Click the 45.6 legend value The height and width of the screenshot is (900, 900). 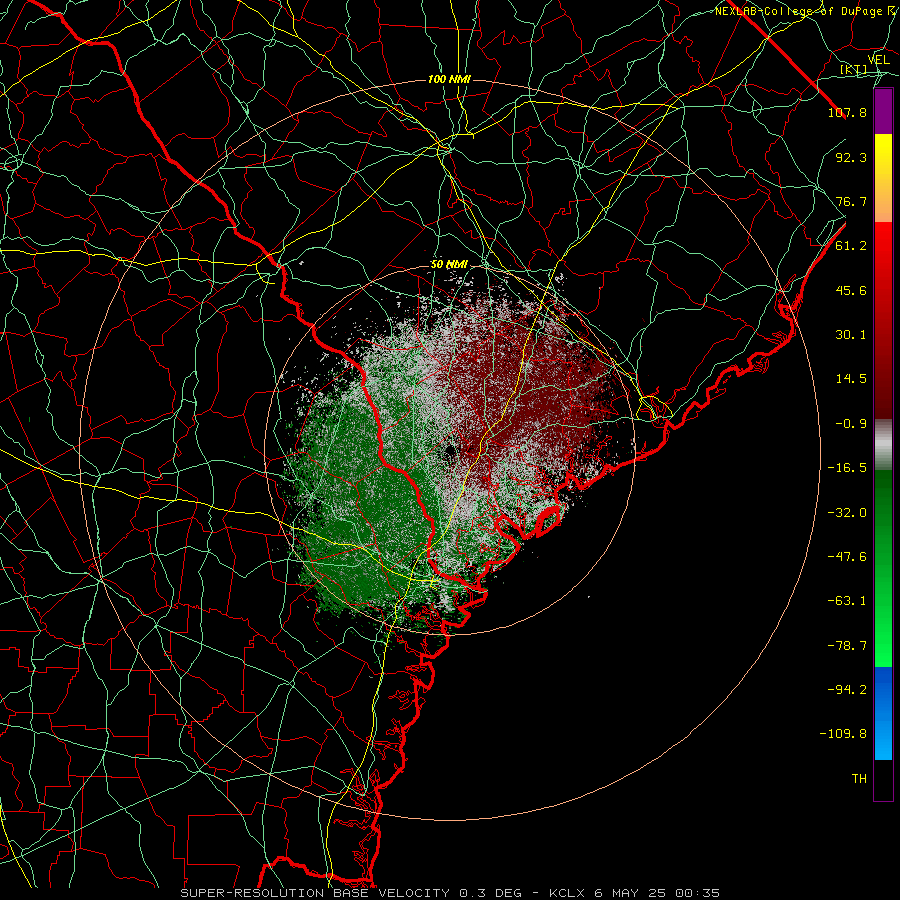(x=851, y=290)
